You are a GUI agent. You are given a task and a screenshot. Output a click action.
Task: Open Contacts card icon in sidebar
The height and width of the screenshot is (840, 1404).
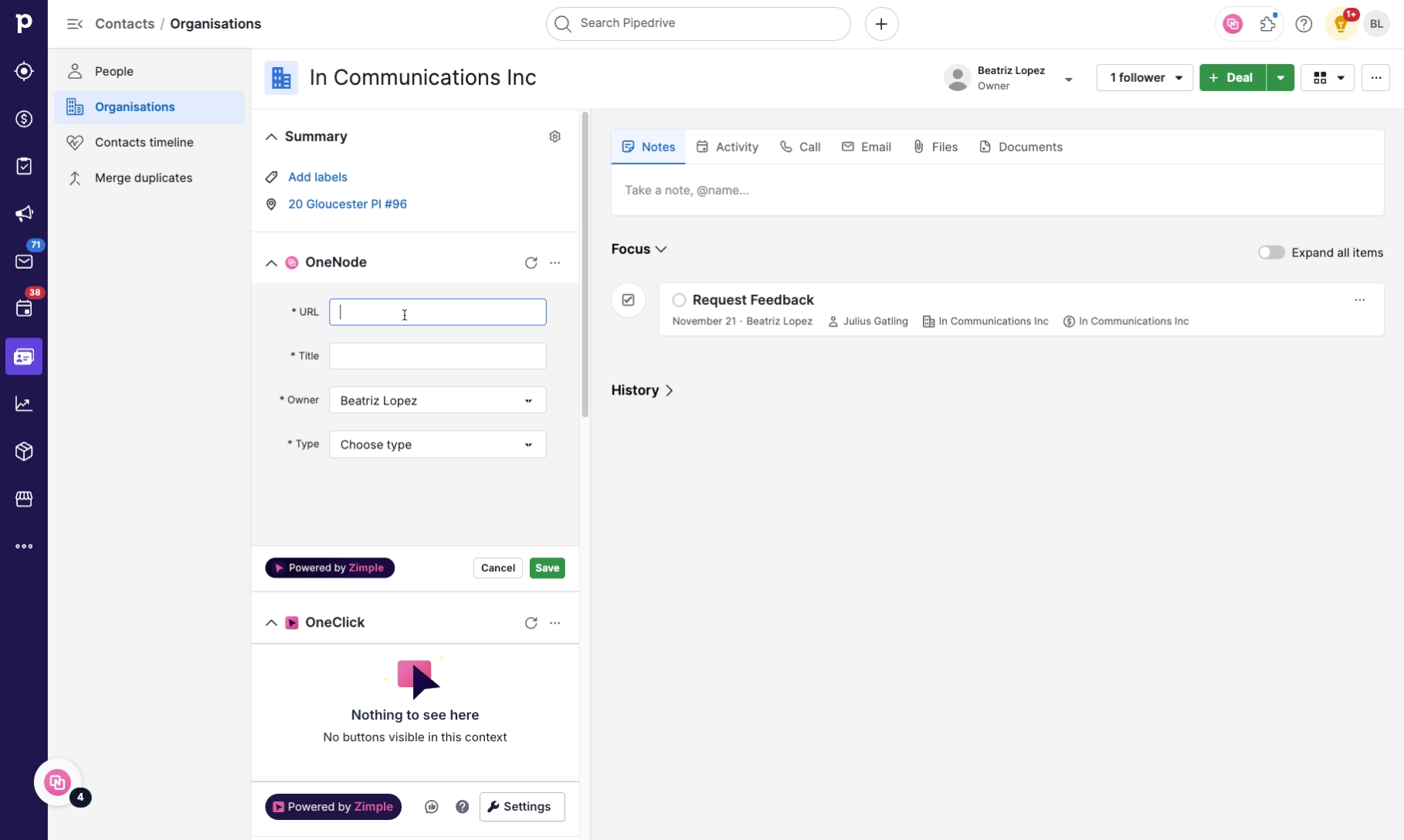[x=24, y=357]
